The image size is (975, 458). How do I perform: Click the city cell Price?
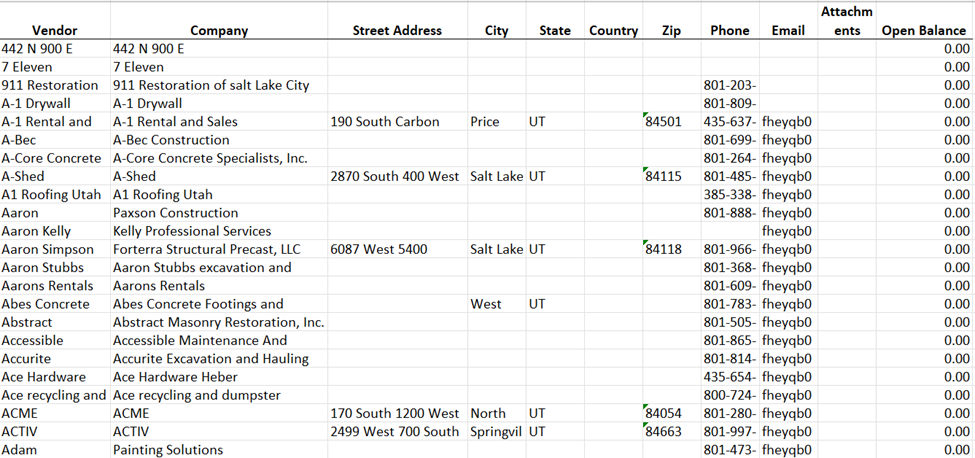point(496,122)
